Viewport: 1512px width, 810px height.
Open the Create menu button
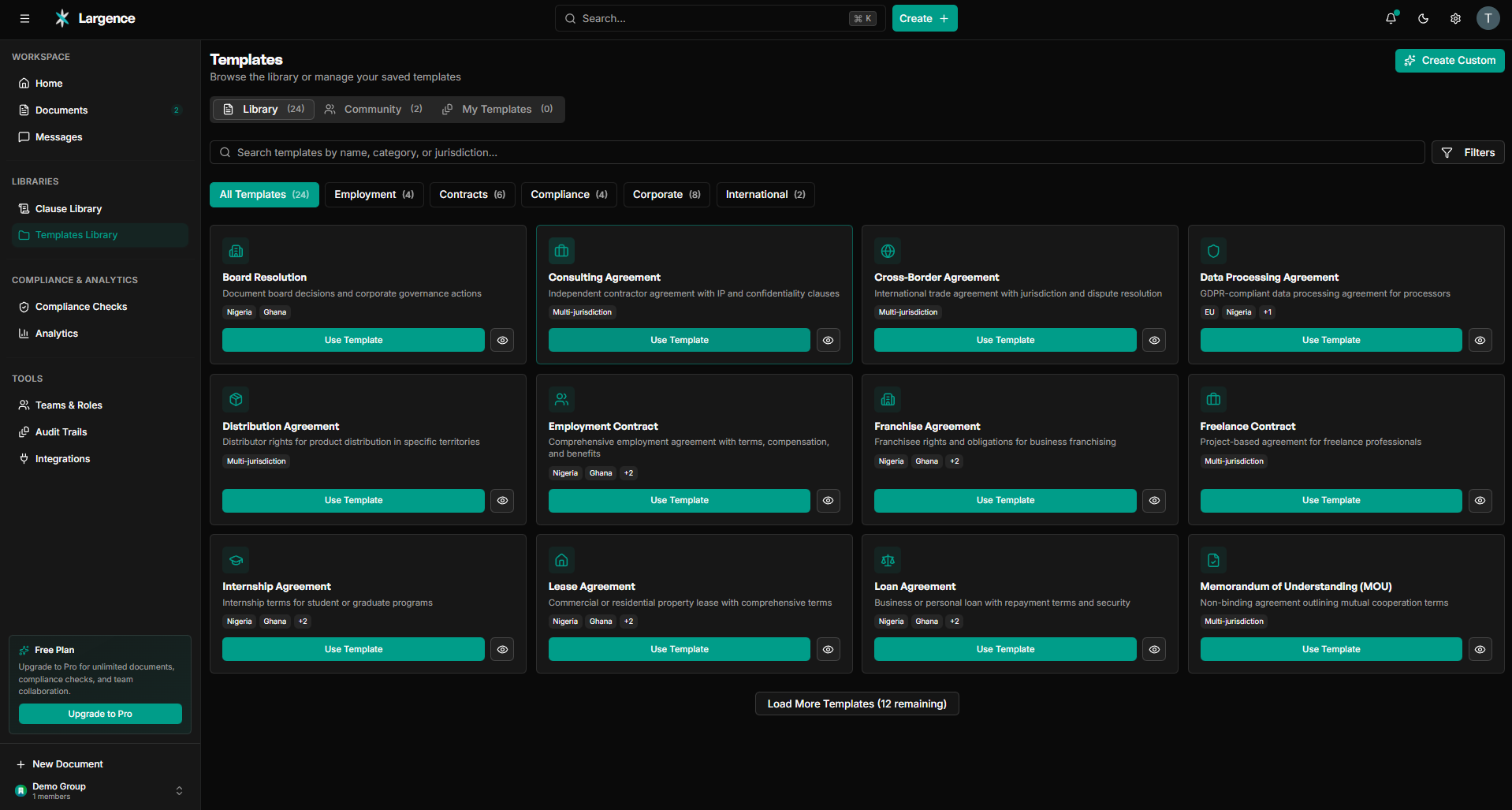point(925,18)
